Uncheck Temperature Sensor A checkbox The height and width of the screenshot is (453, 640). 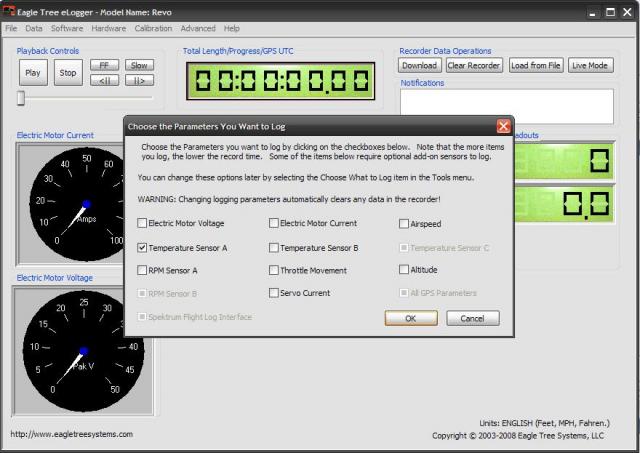[x=142, y=247]
